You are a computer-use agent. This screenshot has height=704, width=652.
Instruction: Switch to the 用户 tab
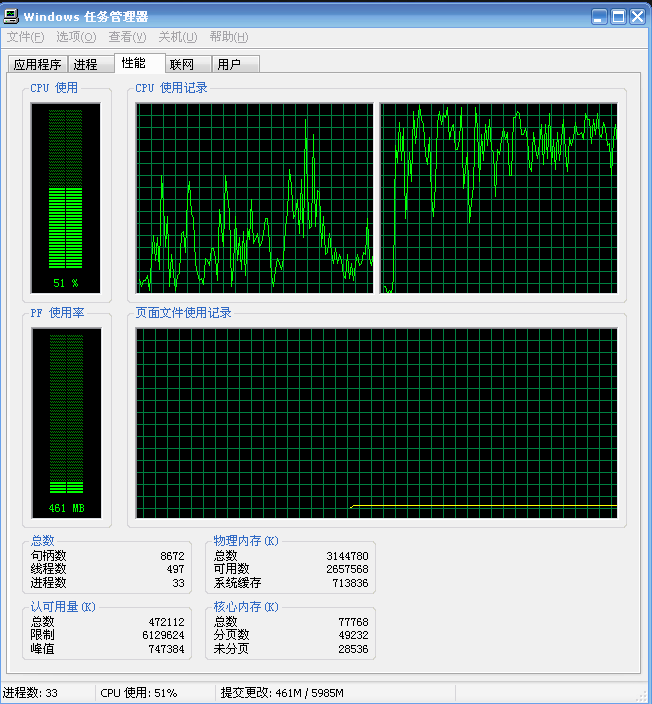[236, 64]
